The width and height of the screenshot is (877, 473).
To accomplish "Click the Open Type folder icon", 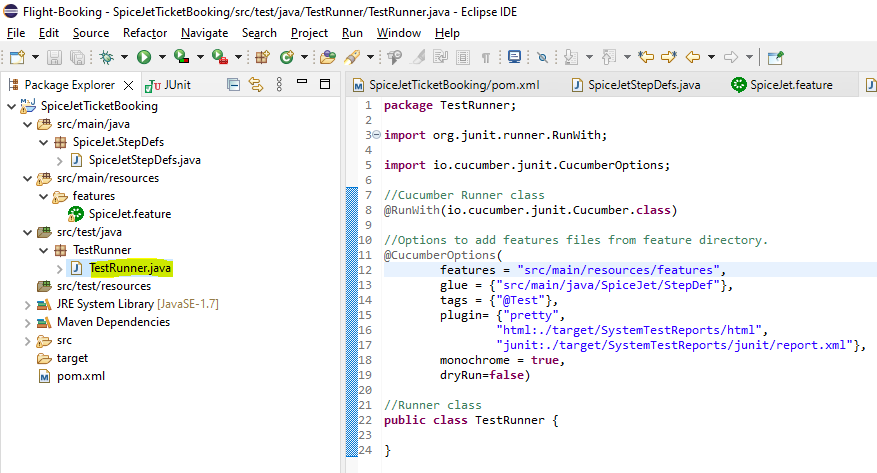I will point(328,57).
